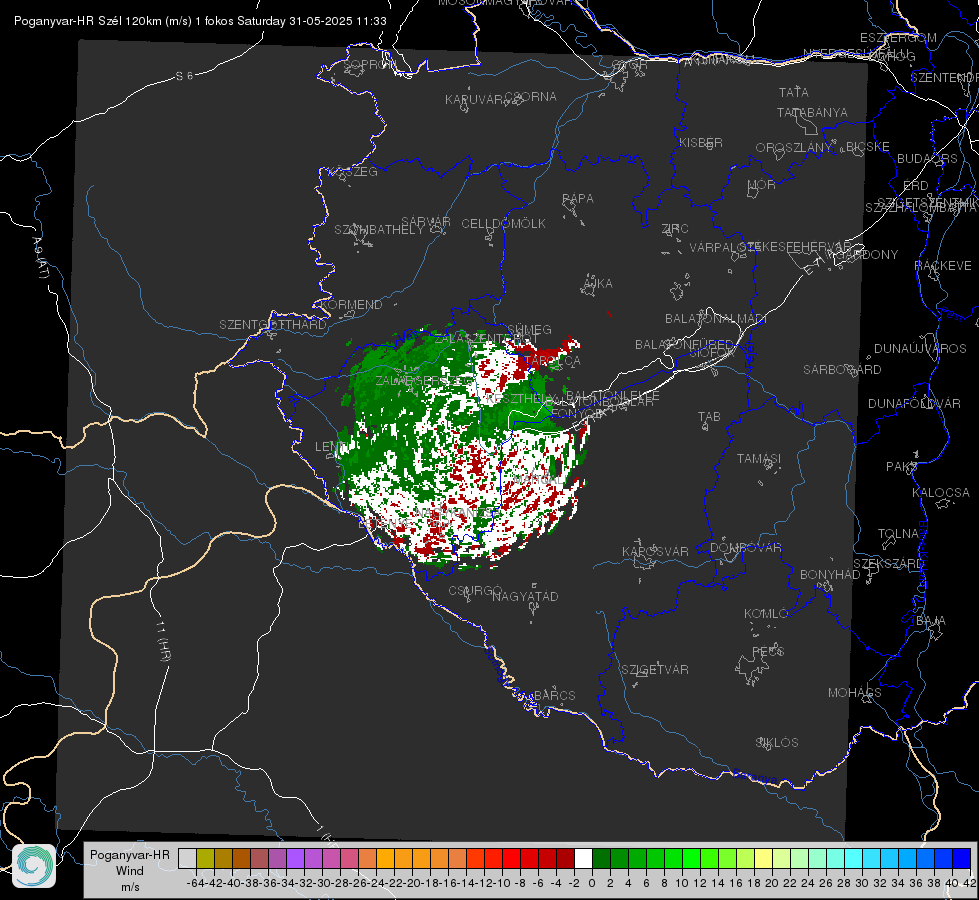
Task: Click the PAPA city label
Action: coord(578,199)
